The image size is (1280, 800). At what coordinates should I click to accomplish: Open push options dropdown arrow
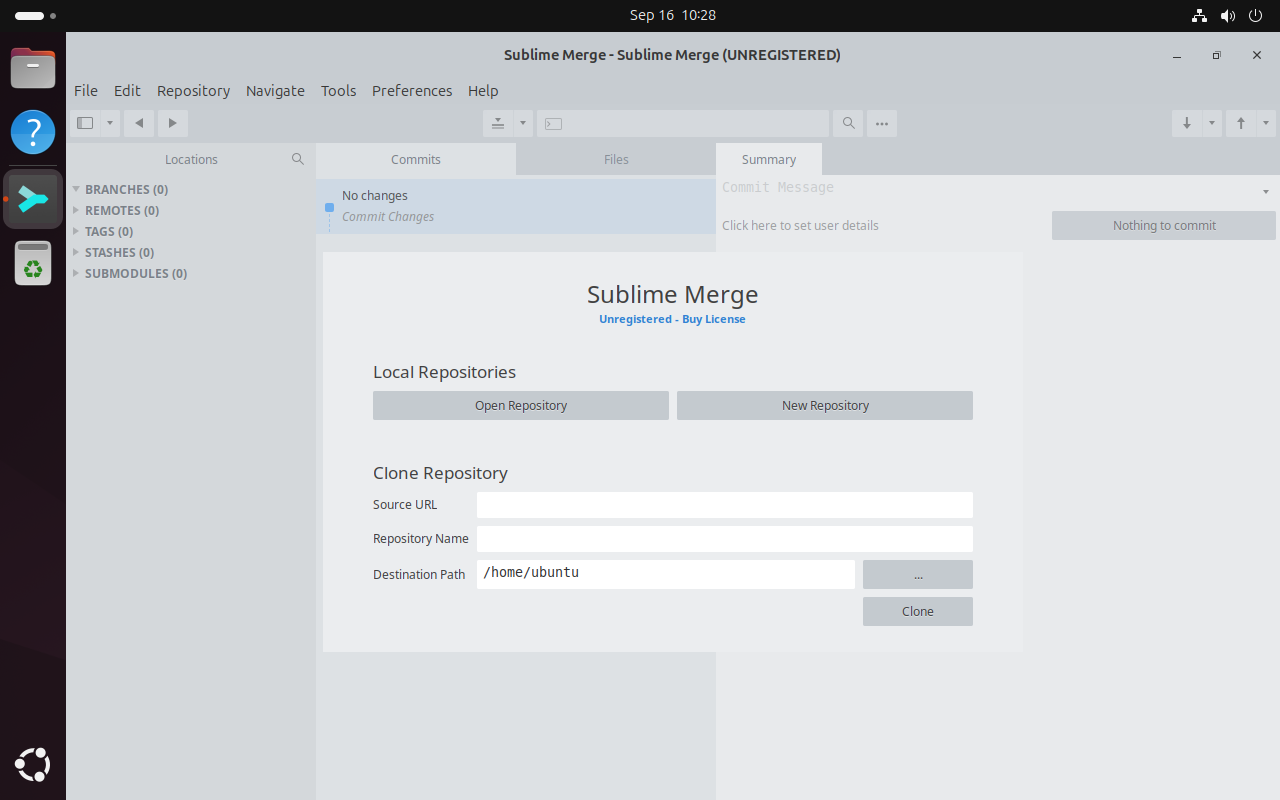click(1266, 123)
